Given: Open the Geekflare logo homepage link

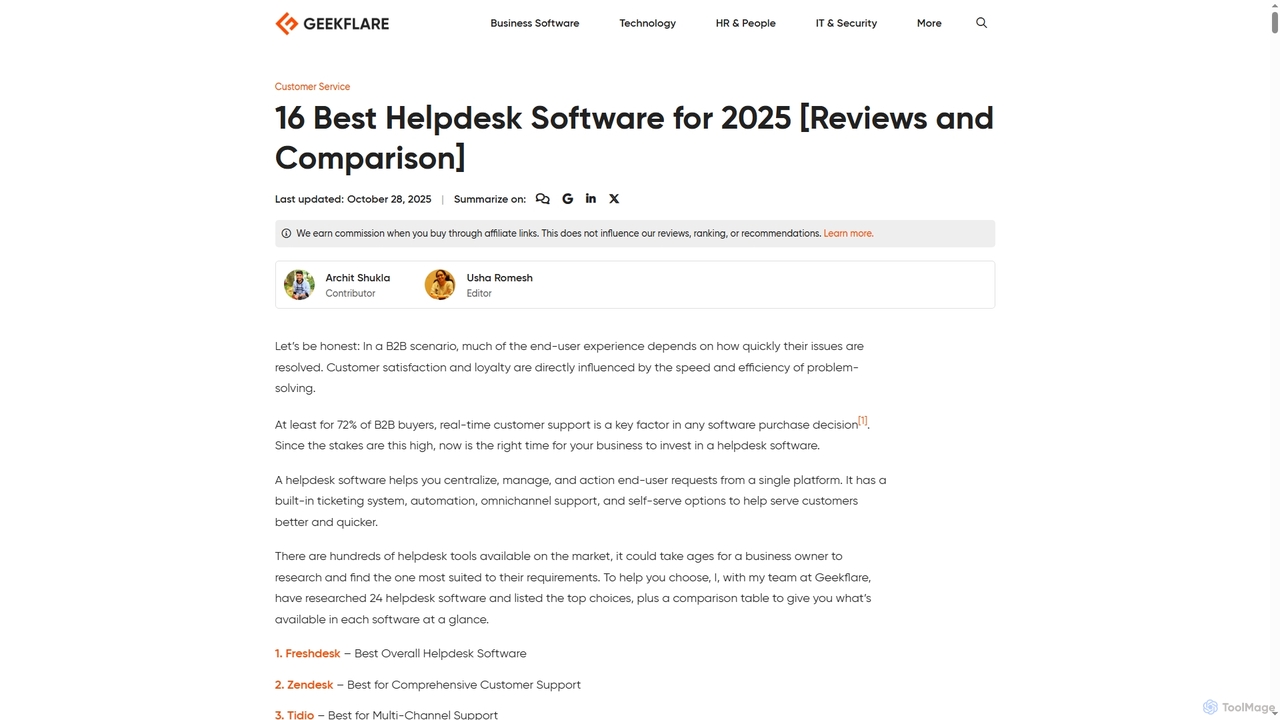Looking at the screenshot, I should 332,23.
